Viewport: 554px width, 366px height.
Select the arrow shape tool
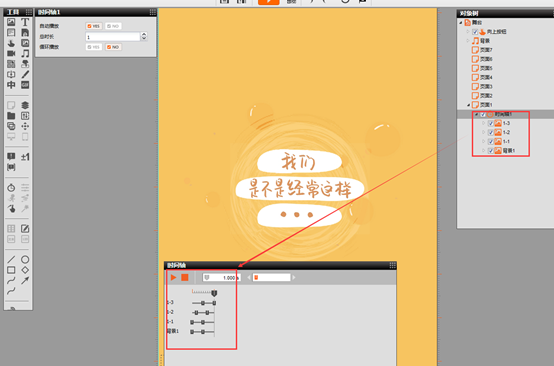click(25, 281)
